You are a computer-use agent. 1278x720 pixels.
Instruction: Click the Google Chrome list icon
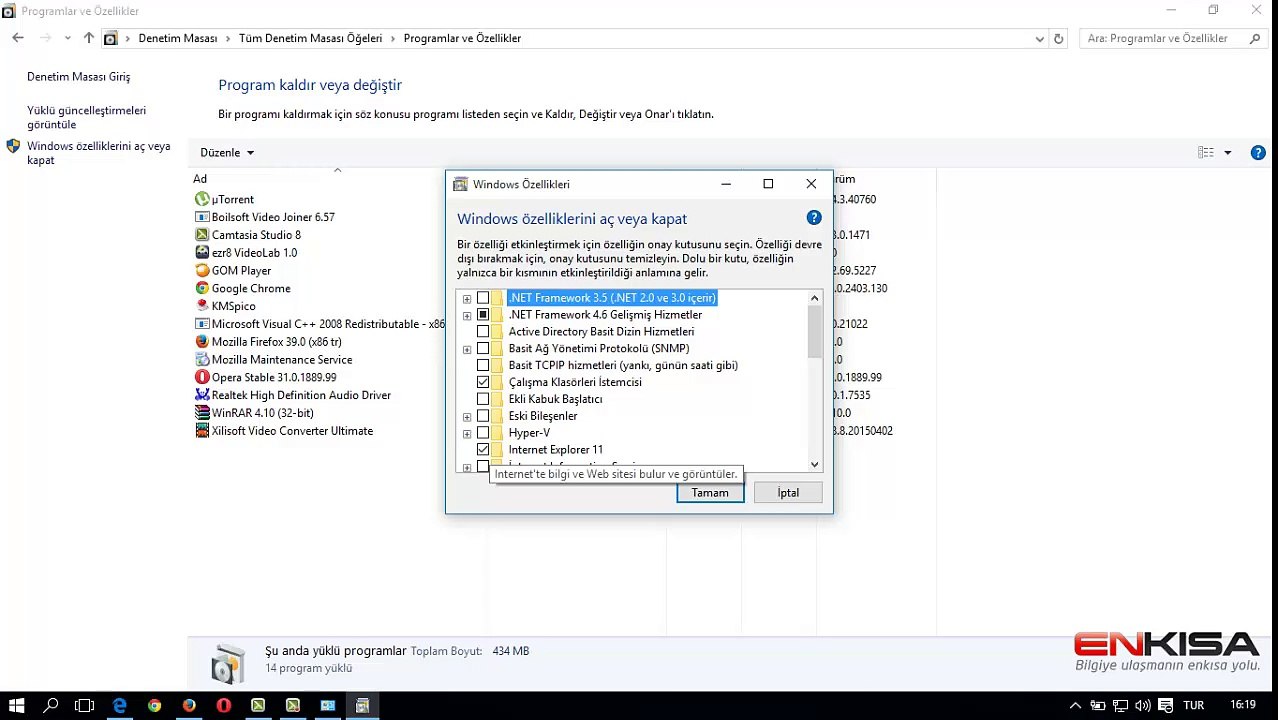tap(202, 288)
